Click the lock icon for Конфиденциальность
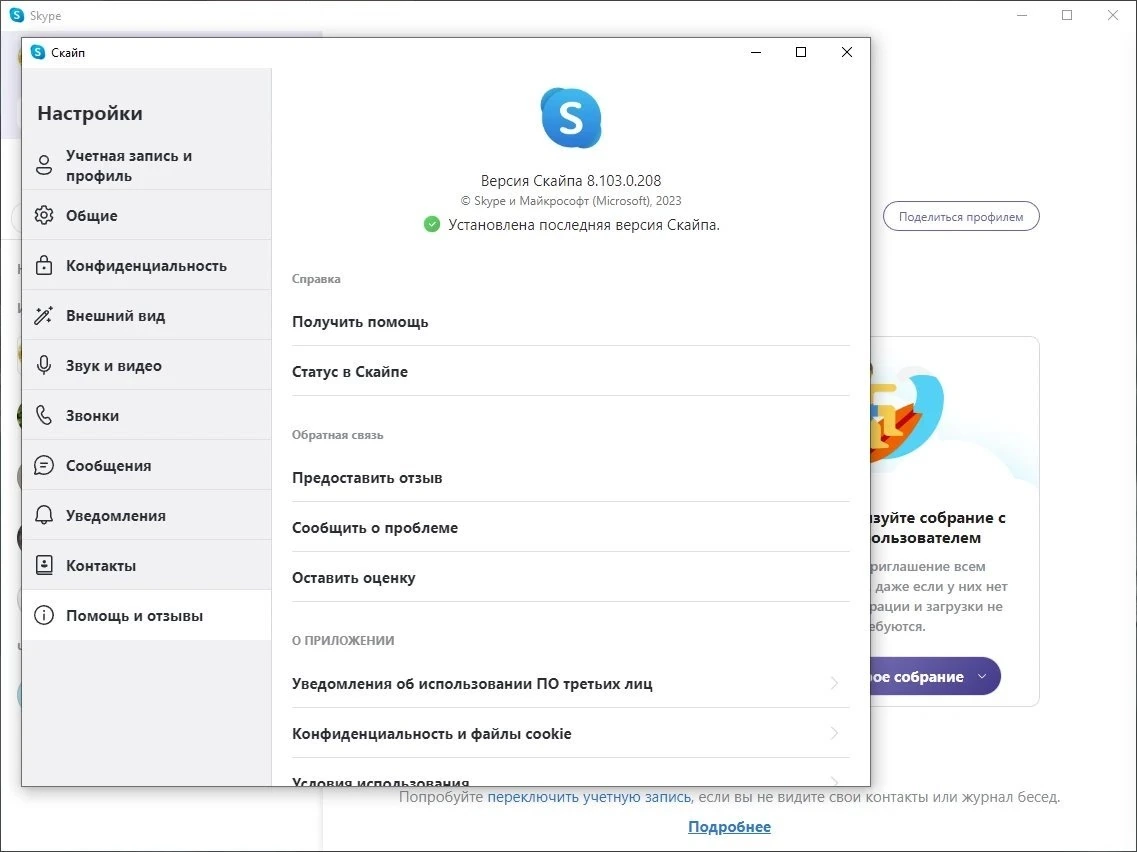Screen dimensions: 1137x852 coord(44,265)
